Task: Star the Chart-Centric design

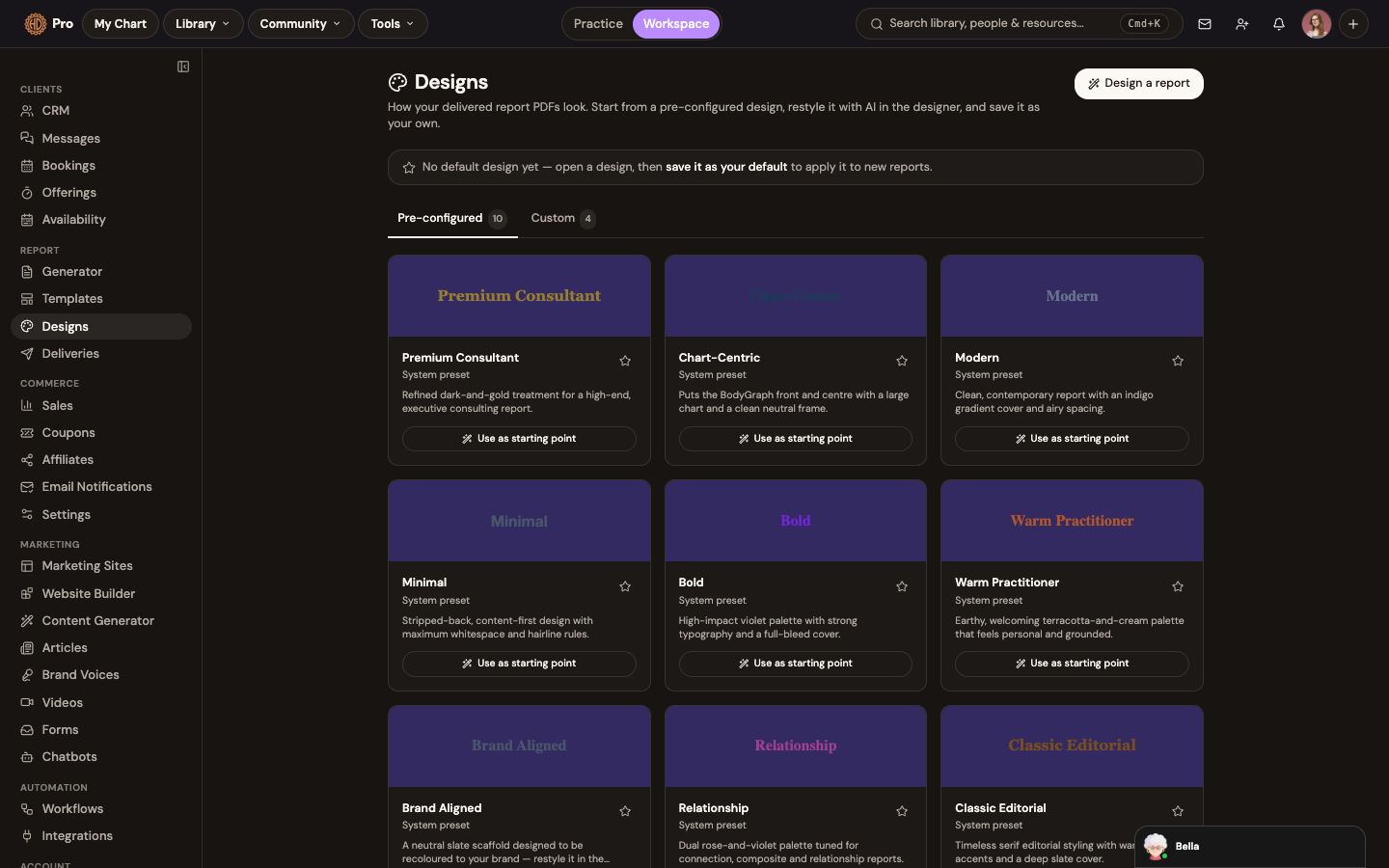Action: [x=902, y=361]
